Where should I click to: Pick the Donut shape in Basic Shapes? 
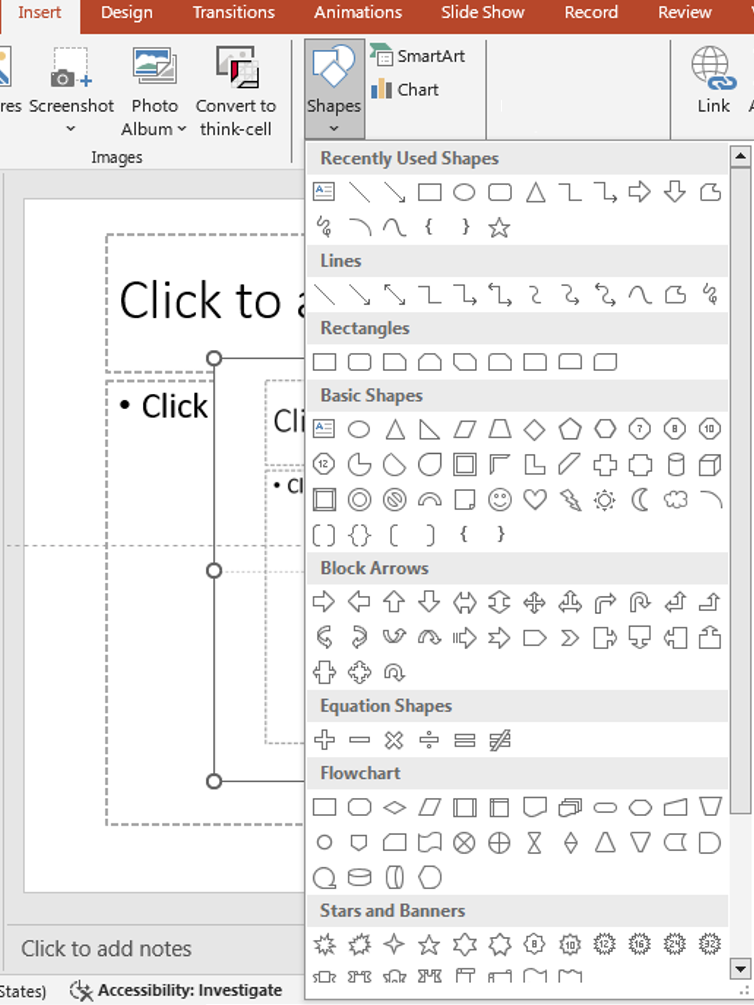click(x=359, y=500)
